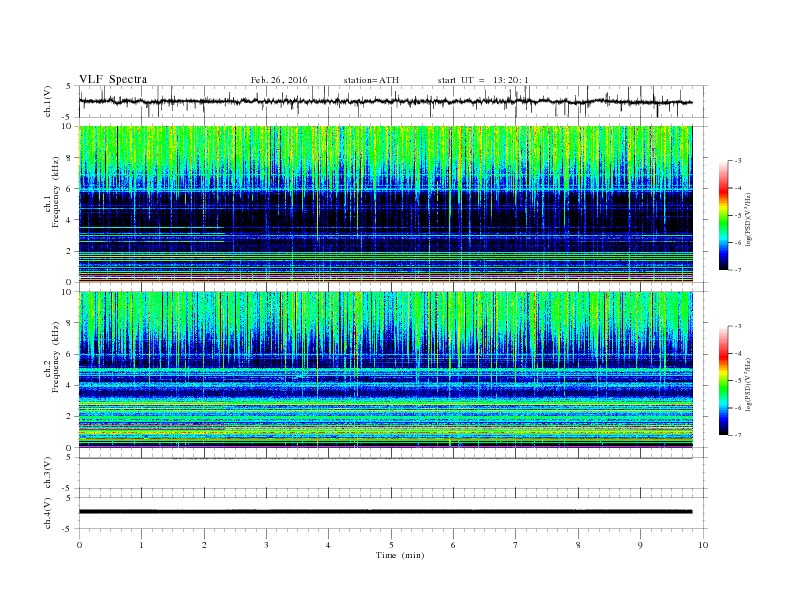Click the time-axis tick label "7"

click(x=516, y=545)
